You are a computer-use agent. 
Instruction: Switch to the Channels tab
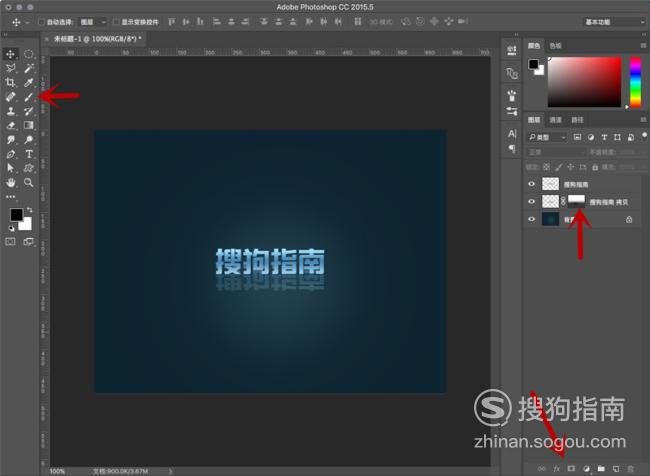(555, 120)
